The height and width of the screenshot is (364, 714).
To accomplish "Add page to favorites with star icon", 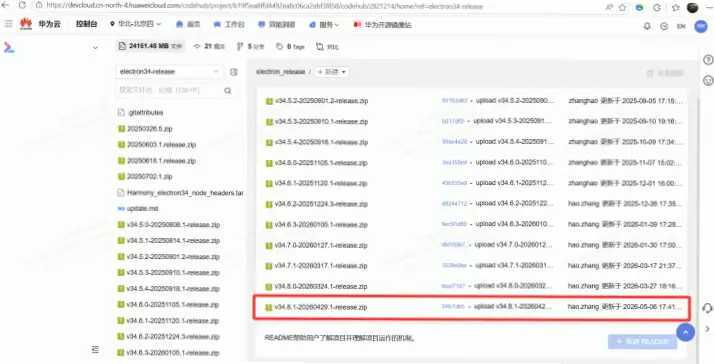I will 622,7.
